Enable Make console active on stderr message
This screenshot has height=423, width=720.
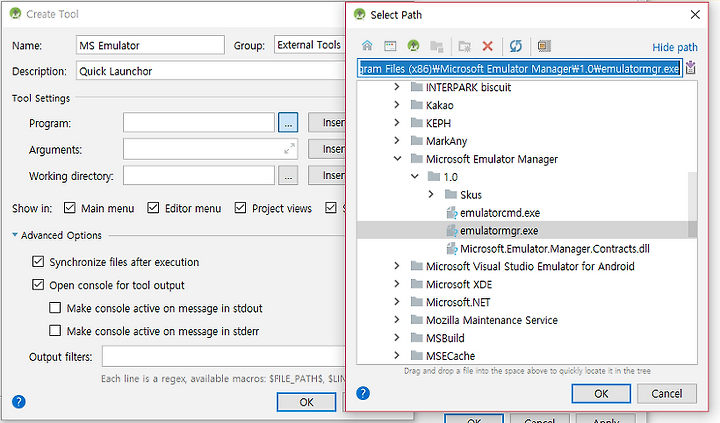click(x=55, y=331)
